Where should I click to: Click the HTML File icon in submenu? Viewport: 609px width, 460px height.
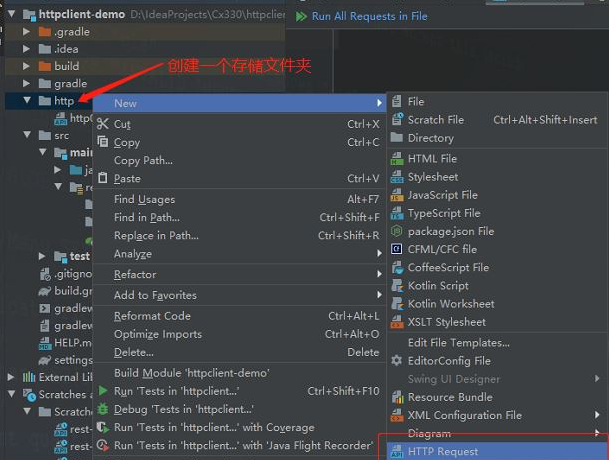point(397,159)
